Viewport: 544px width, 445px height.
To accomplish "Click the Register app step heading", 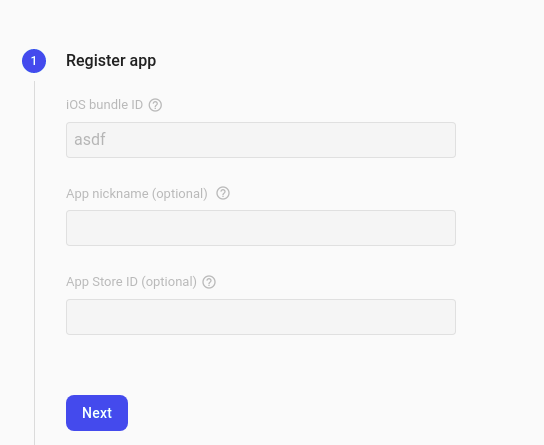I will (x=111, y=61).
